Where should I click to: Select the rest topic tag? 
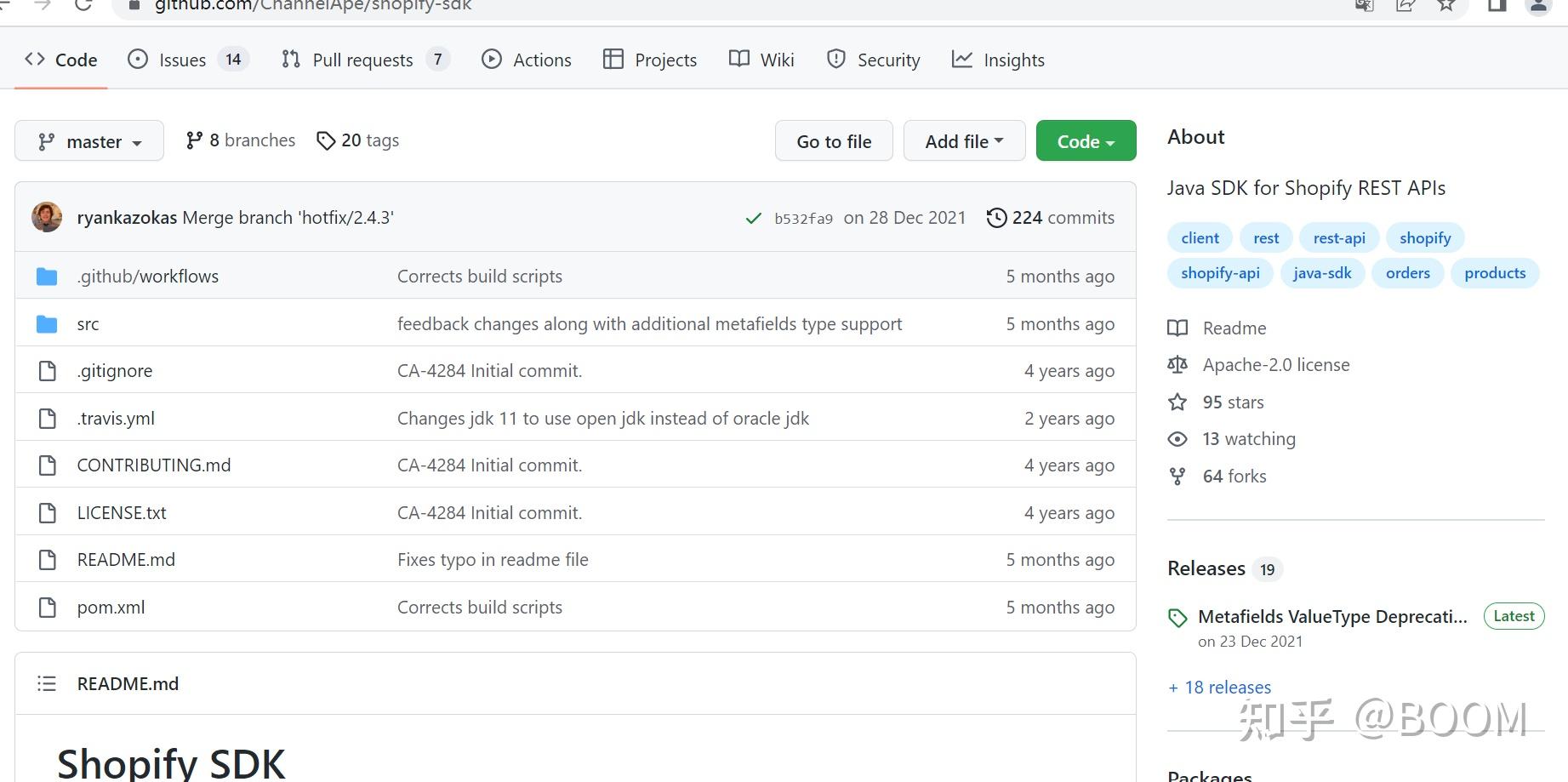[x=1266, y=238]
